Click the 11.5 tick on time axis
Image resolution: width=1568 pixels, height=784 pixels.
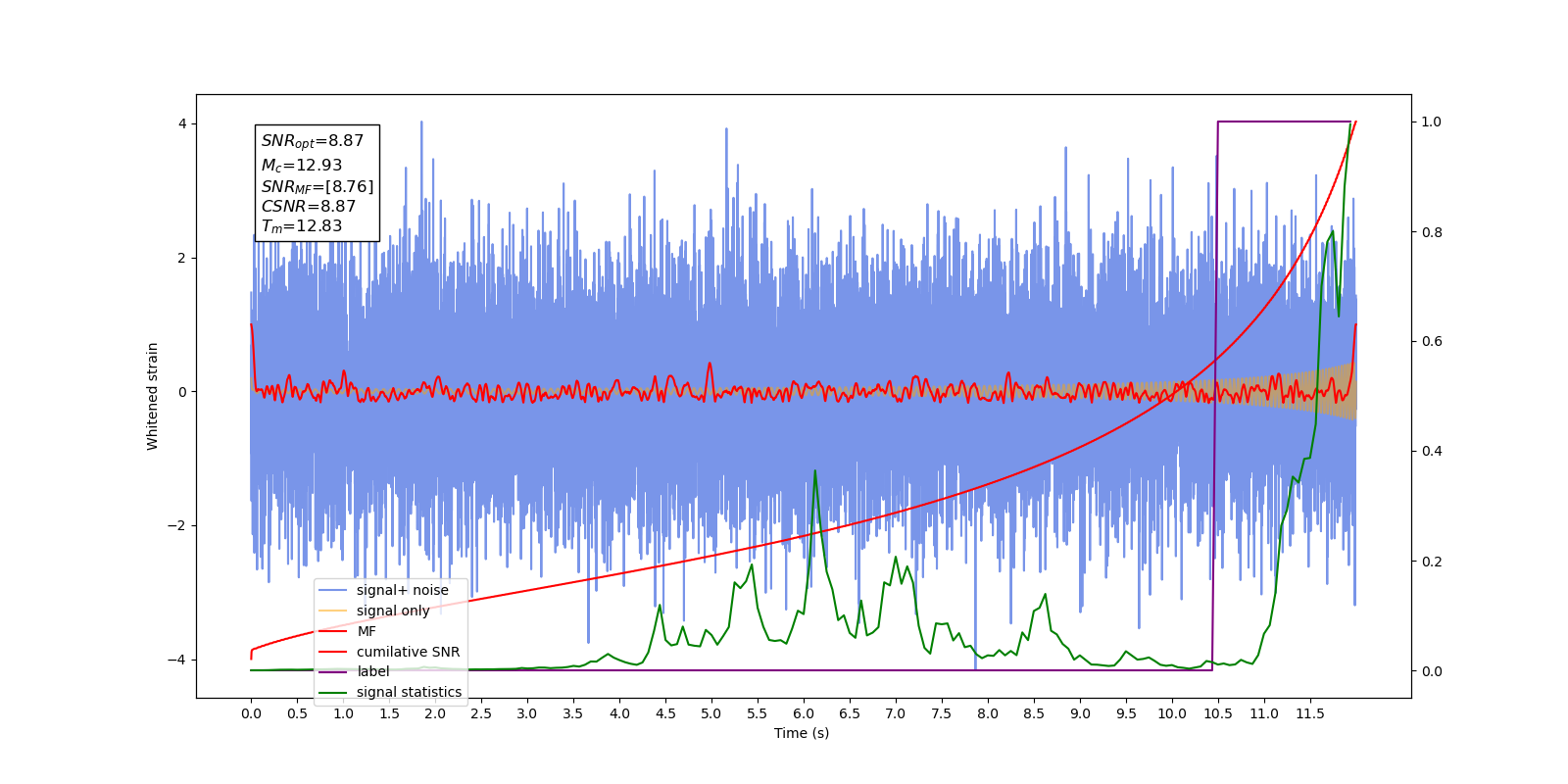pos(1310,713)
